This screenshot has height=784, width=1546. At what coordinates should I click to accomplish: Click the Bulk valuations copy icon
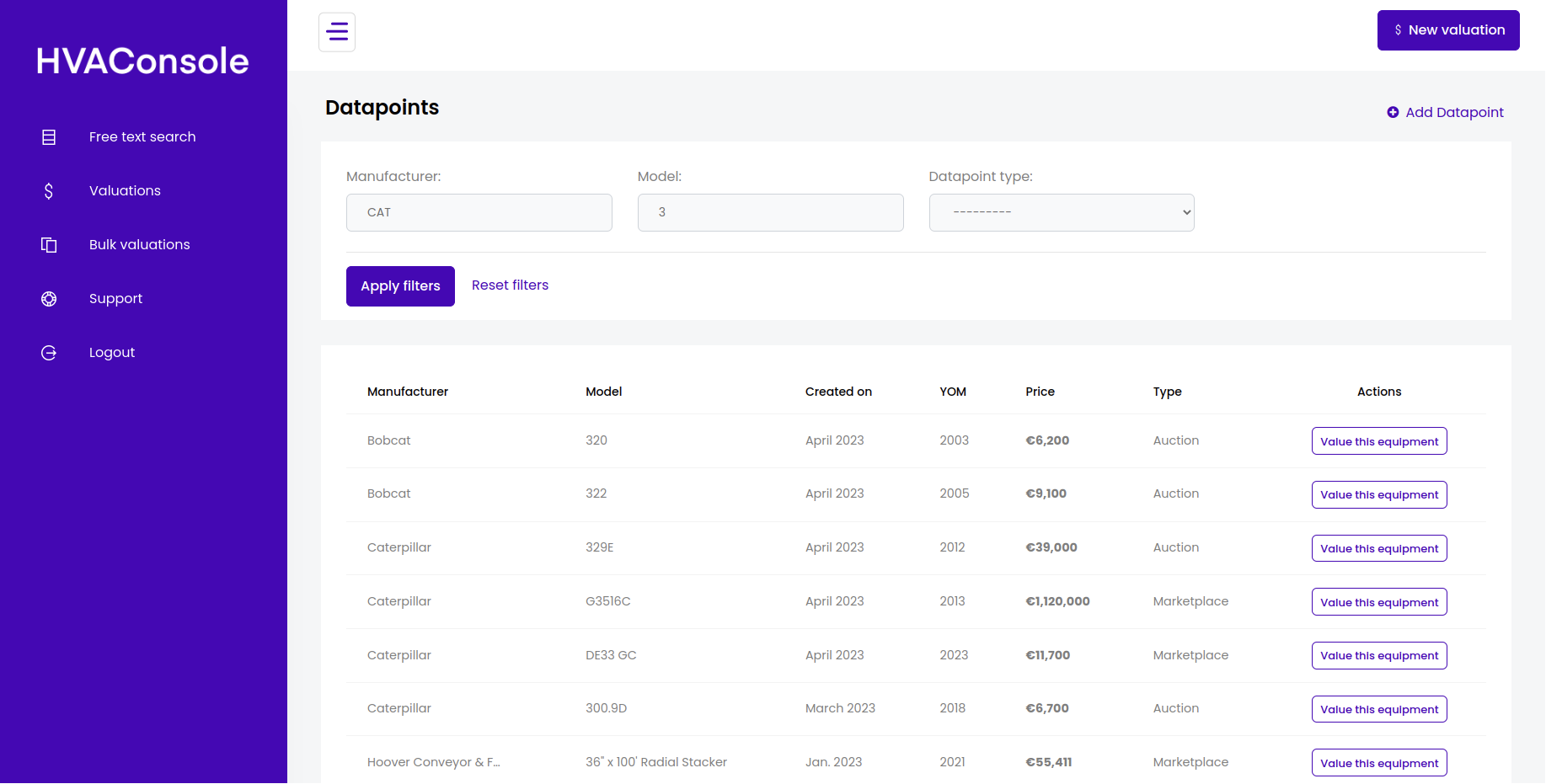tap(49, 245)
